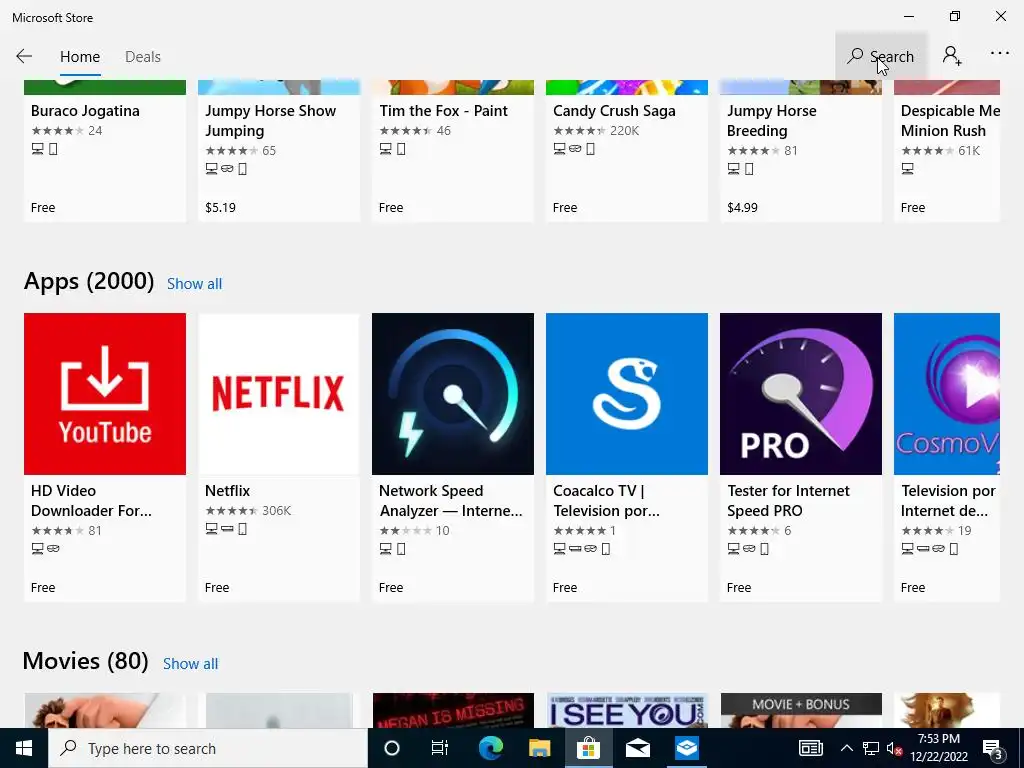Switch to the Home tab
The image size is (1024, 768).
coord(80,57)
